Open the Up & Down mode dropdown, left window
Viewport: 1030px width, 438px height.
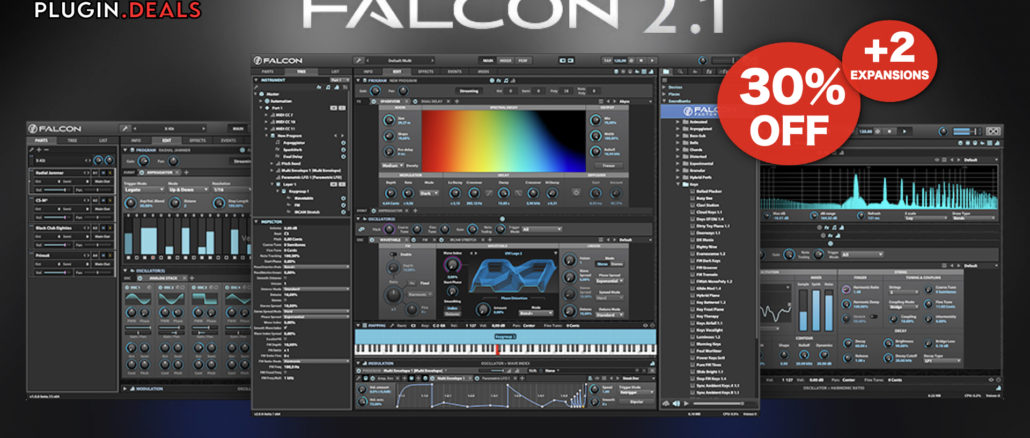pos(188,189)
